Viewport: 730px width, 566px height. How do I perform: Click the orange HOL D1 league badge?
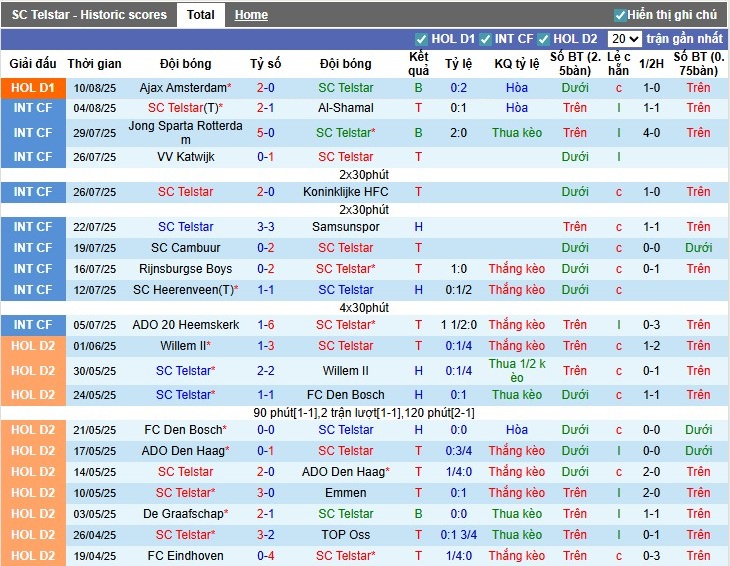click(x=33, y=88)
